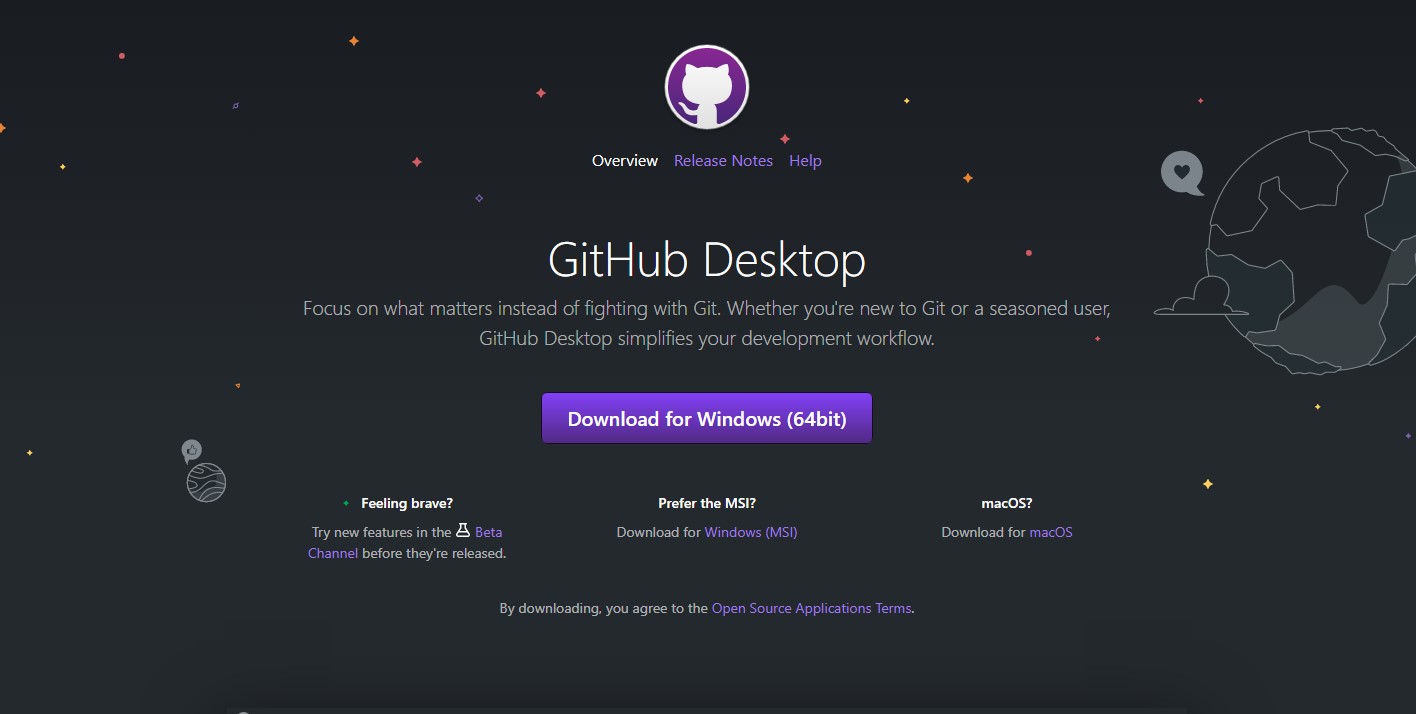Click the small striped planet icon
Image resolution: width=1416 pixels, height=714 pixels.
coord(206,483)
